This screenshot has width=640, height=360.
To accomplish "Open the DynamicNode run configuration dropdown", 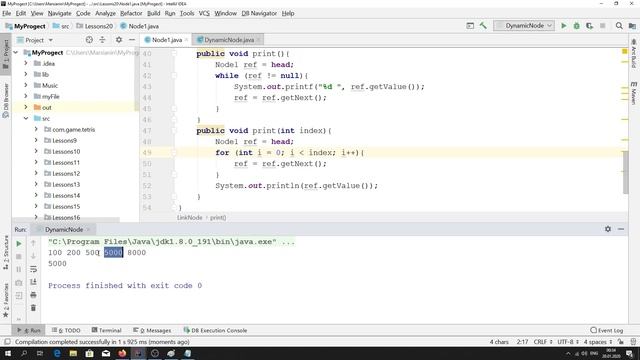I will 524,26.
